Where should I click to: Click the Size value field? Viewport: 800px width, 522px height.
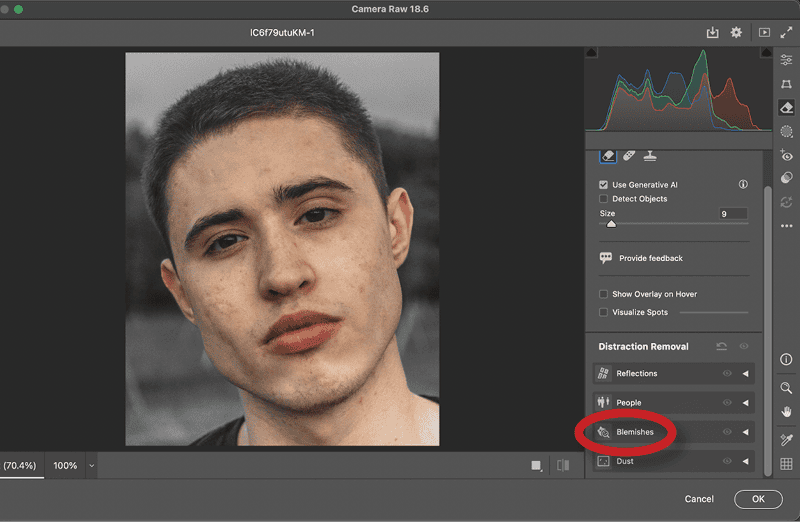[x=734, y=213]
